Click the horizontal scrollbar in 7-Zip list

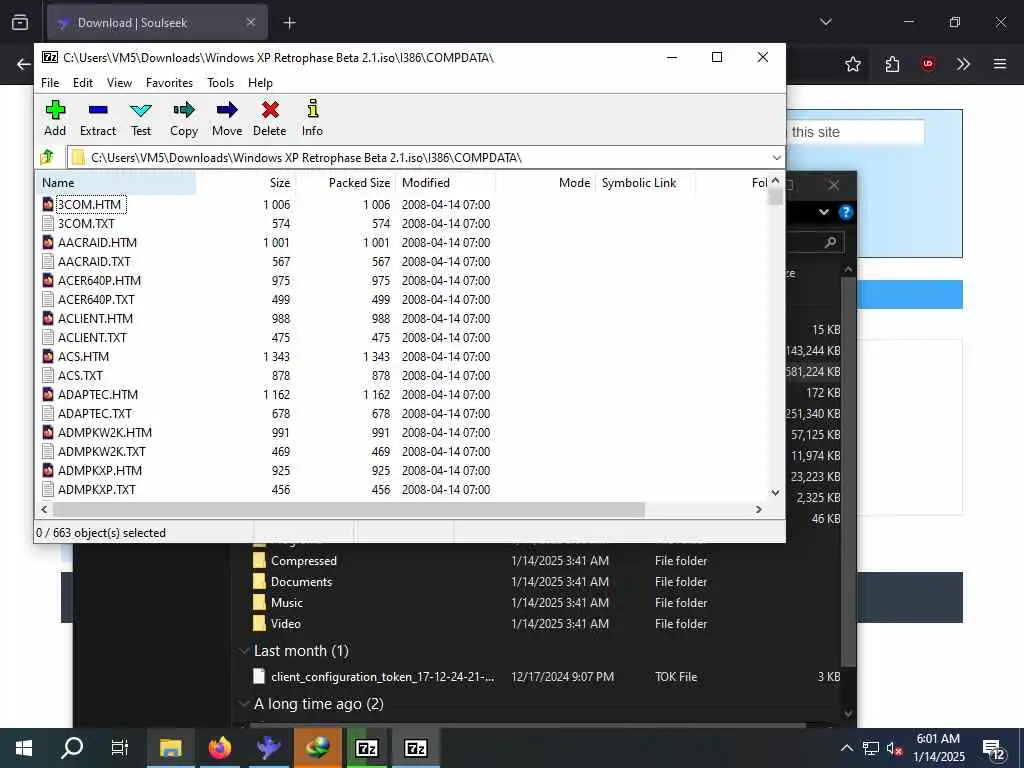349,509
